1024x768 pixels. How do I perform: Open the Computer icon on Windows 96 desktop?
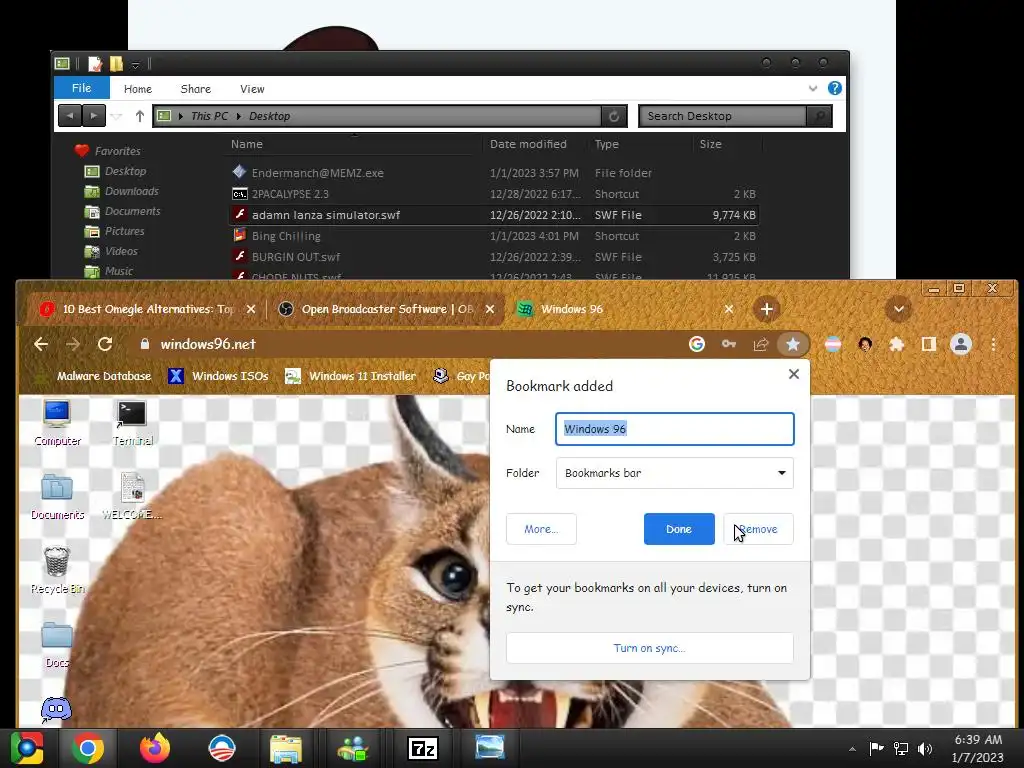tap(57, 423)
